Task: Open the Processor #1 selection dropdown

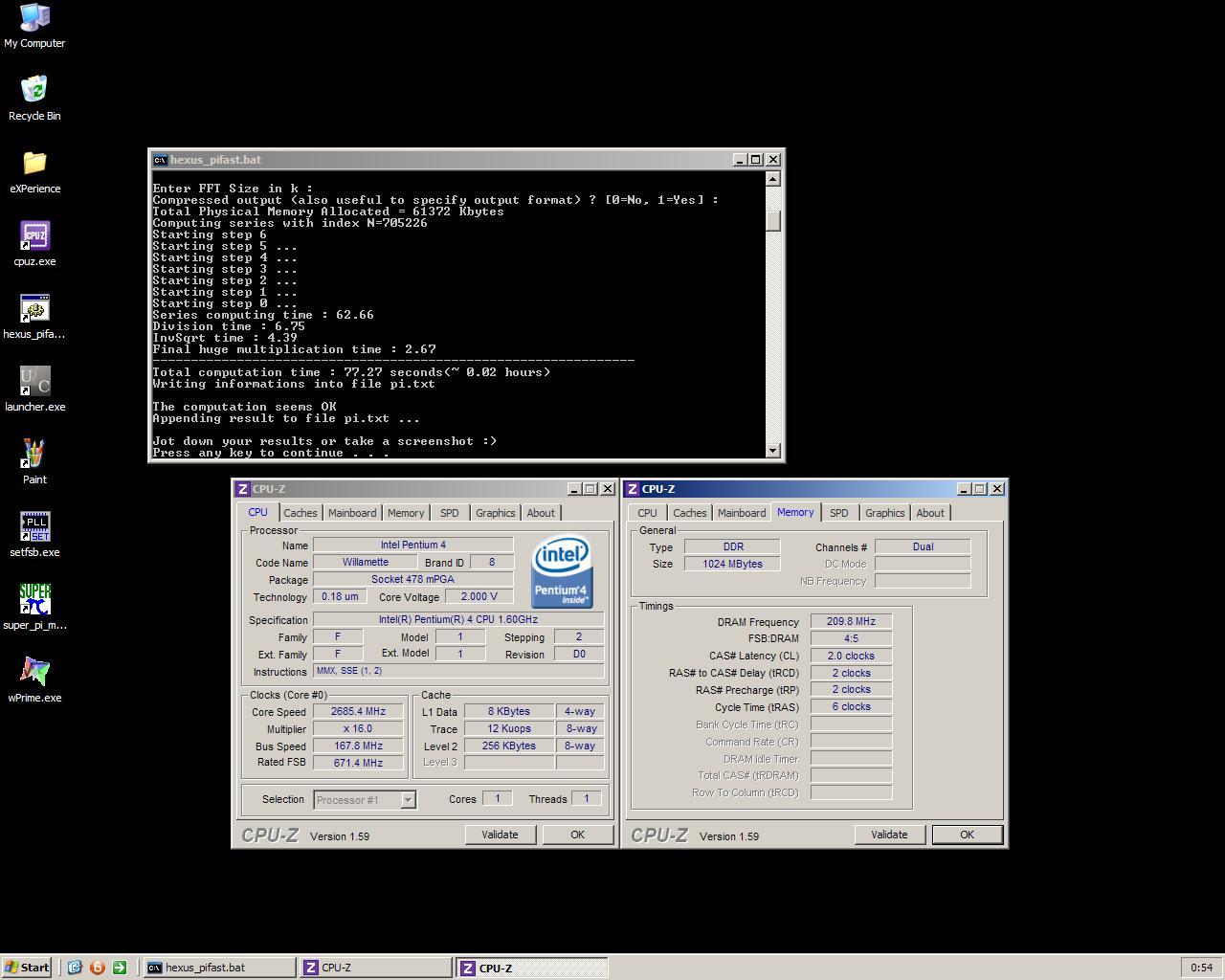Action: 365,800
